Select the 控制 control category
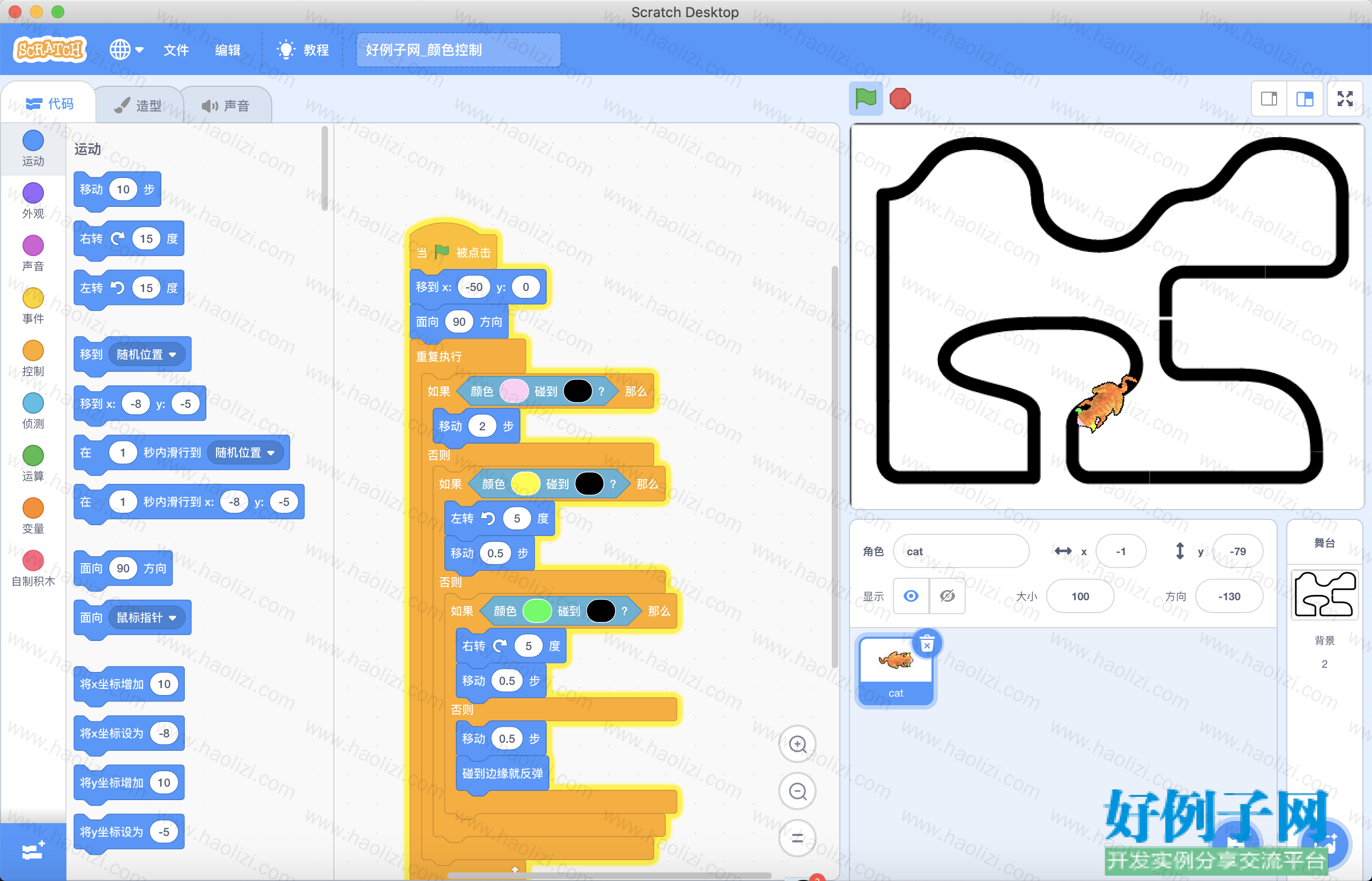1372x881 pixels. pos(33,359)
